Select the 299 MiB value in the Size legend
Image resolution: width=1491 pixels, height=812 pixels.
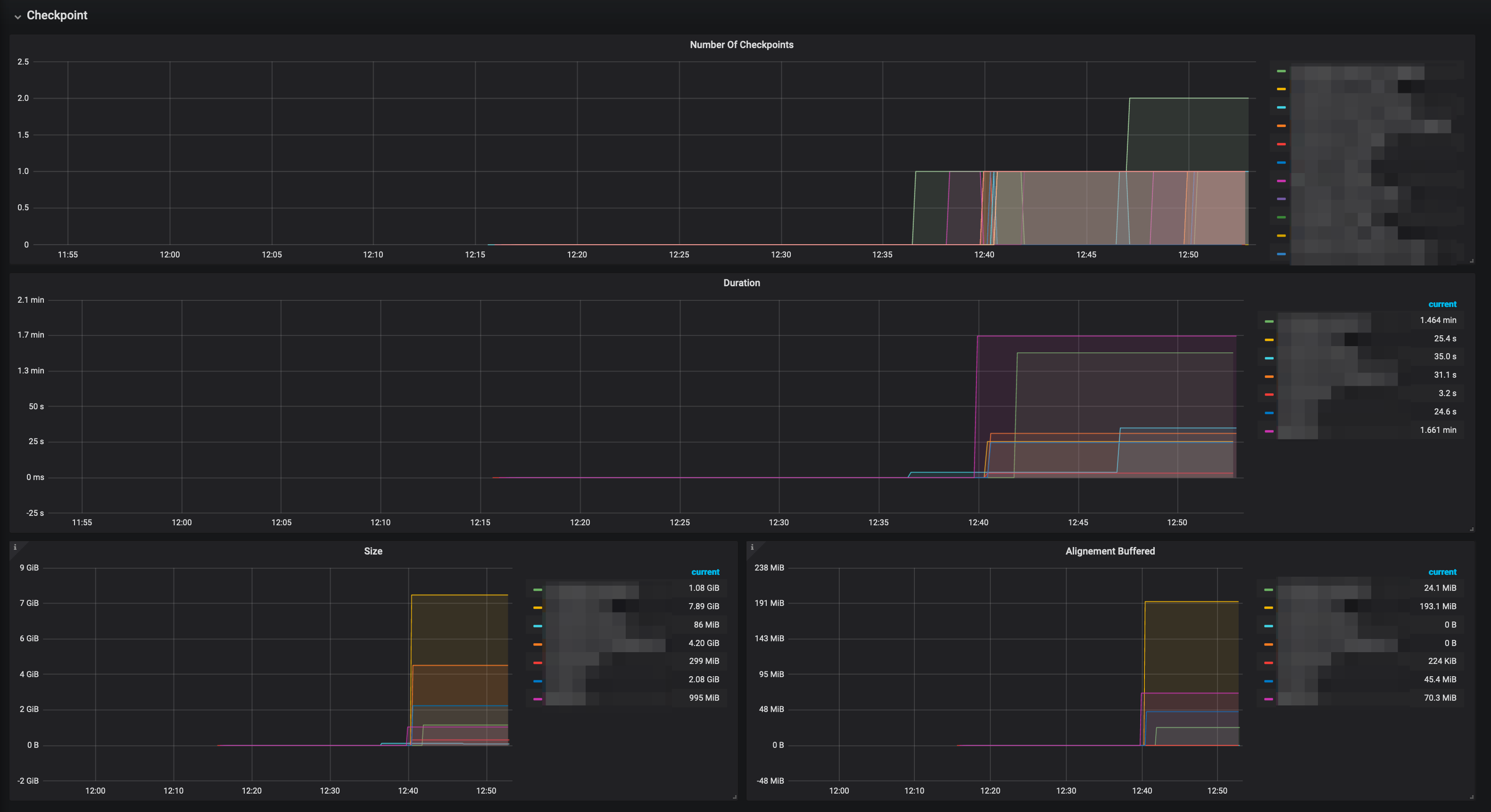pyautogui.click(x=704, y=661)
